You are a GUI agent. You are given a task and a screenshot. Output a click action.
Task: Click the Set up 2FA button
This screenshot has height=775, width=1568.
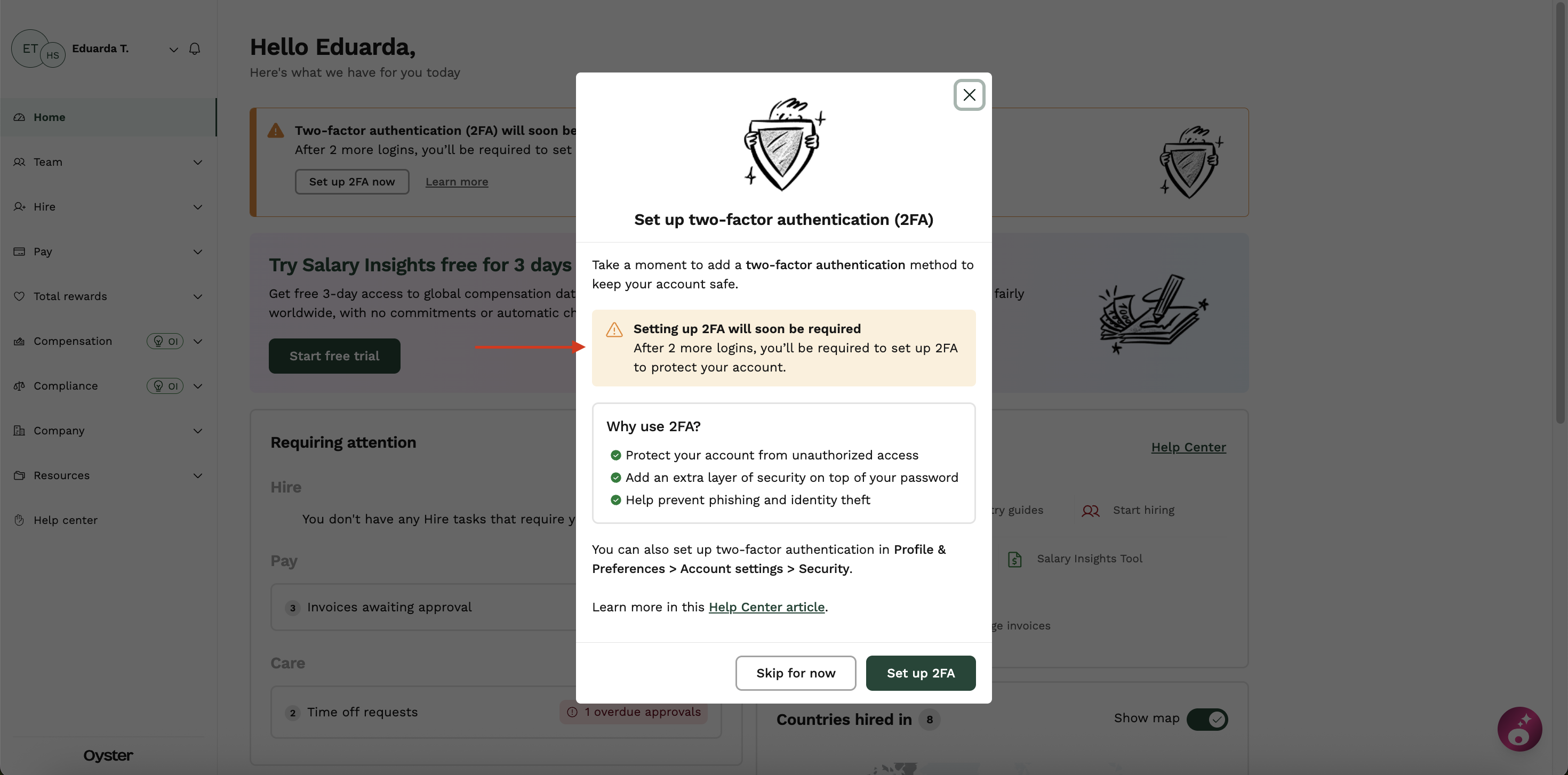[x=921, y=673]
